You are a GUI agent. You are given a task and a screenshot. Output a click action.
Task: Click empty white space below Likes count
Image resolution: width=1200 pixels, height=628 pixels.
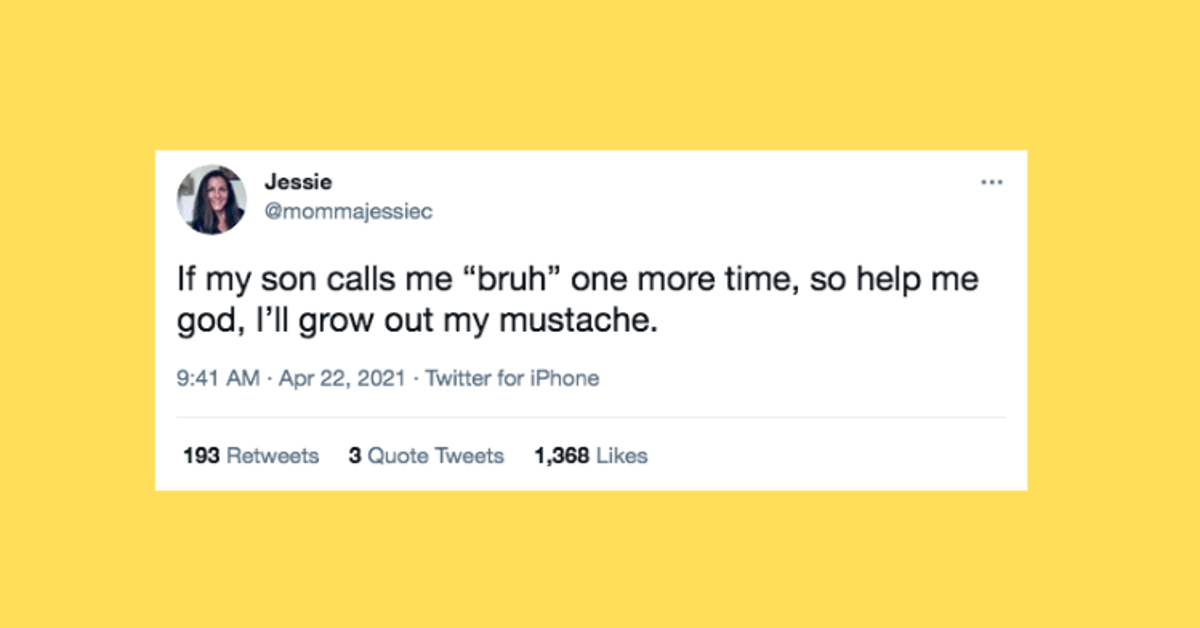click(x=591, y=480)
